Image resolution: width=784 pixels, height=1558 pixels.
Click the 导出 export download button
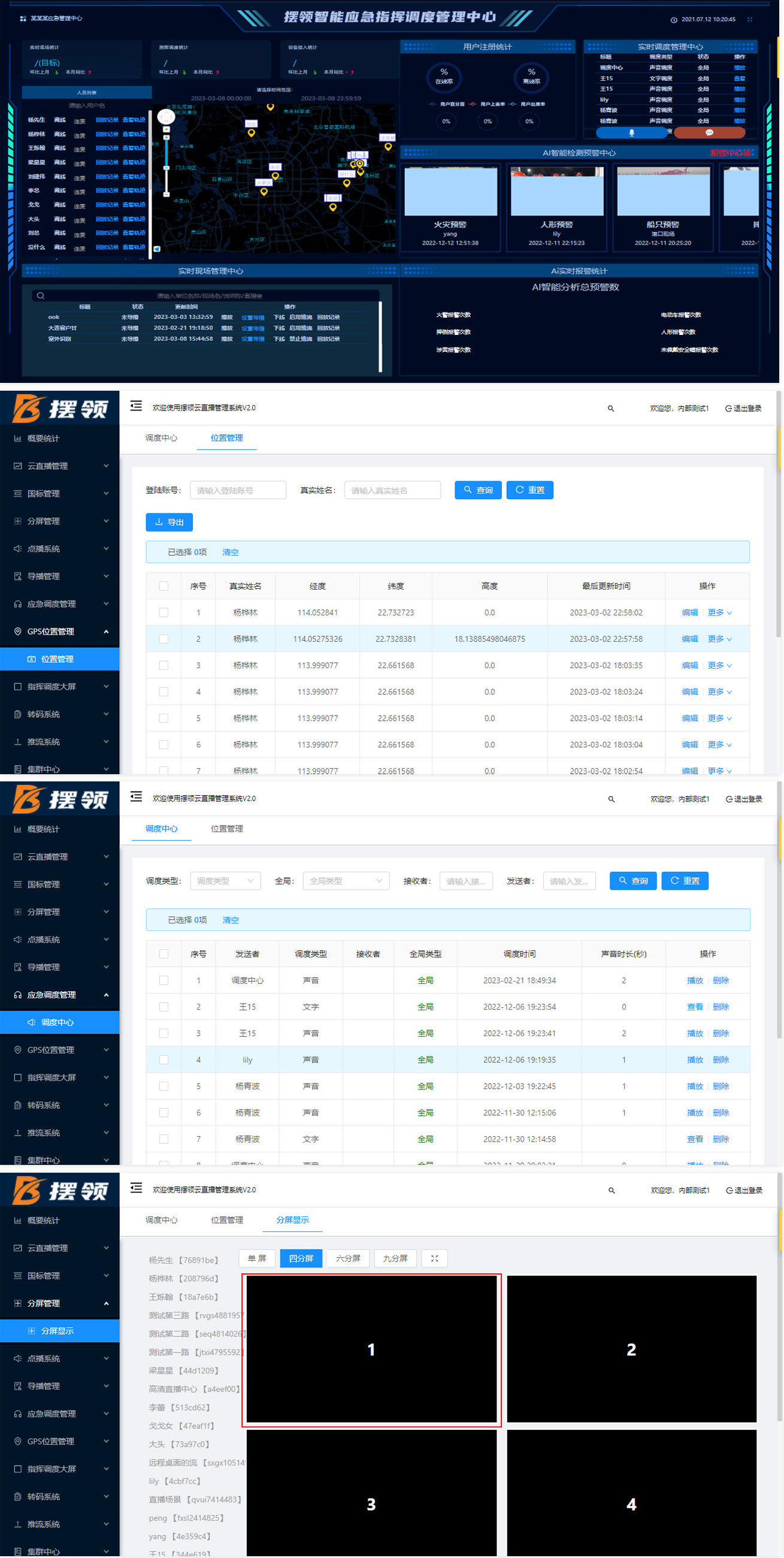pyautogui.click(x=169, y=522)
